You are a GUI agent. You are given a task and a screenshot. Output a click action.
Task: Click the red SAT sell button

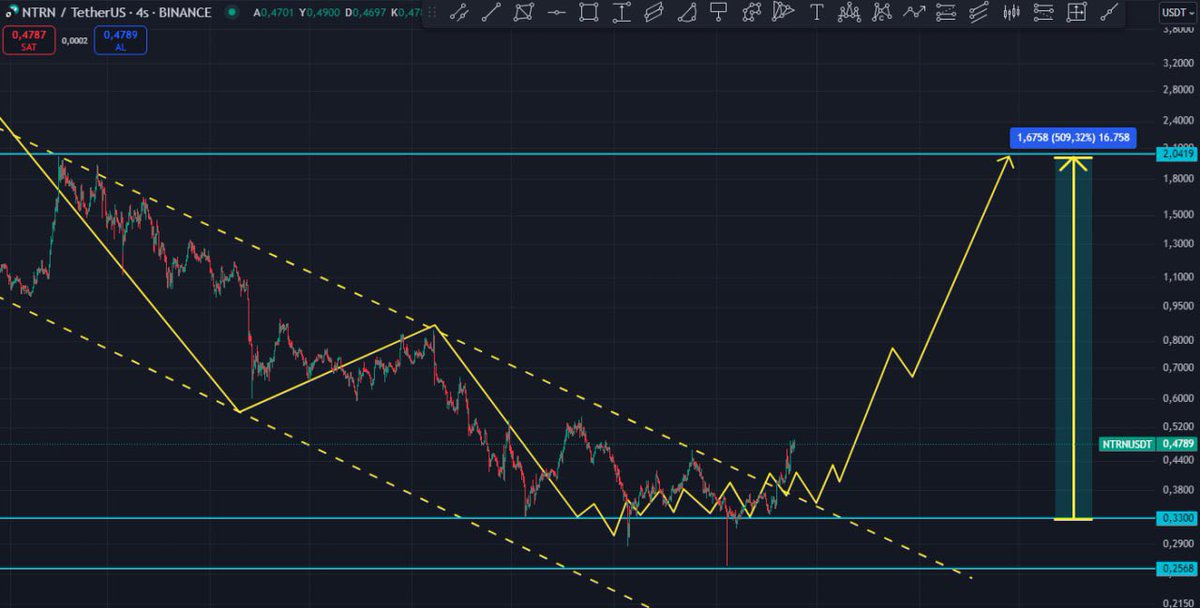pos(29,40)
